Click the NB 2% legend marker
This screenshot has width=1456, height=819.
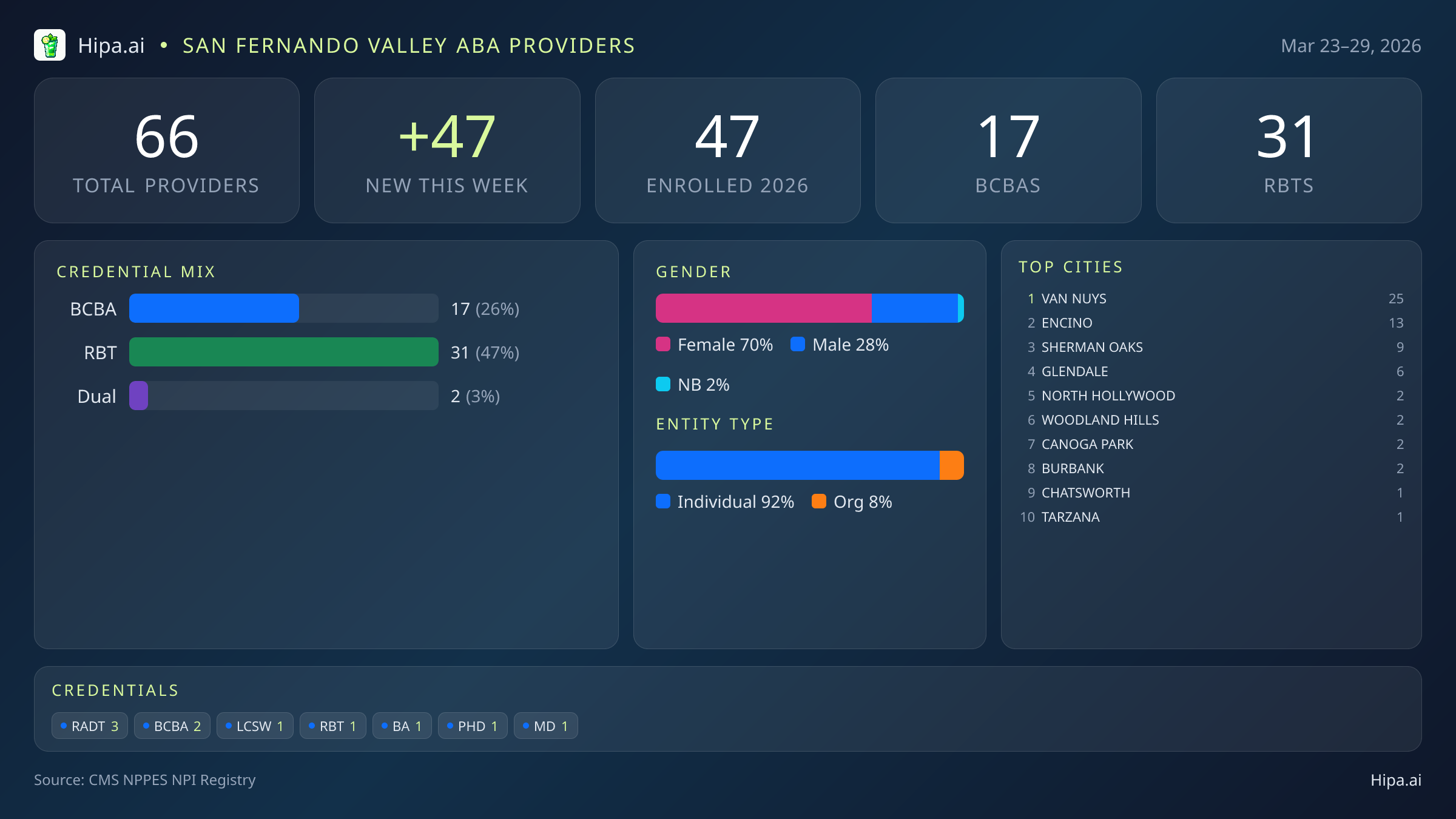[663, 384]
